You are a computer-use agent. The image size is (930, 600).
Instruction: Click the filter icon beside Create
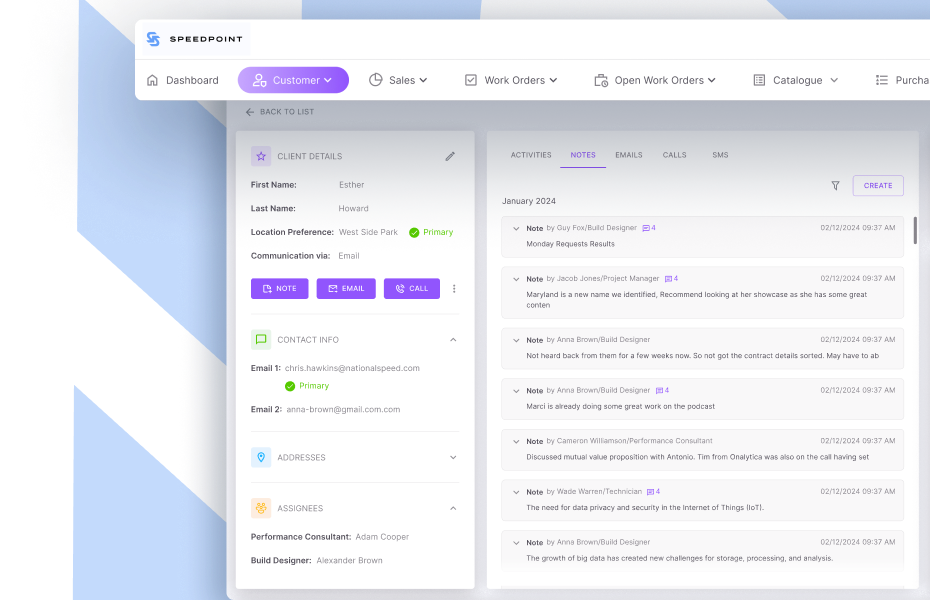(x=835, y=186)
